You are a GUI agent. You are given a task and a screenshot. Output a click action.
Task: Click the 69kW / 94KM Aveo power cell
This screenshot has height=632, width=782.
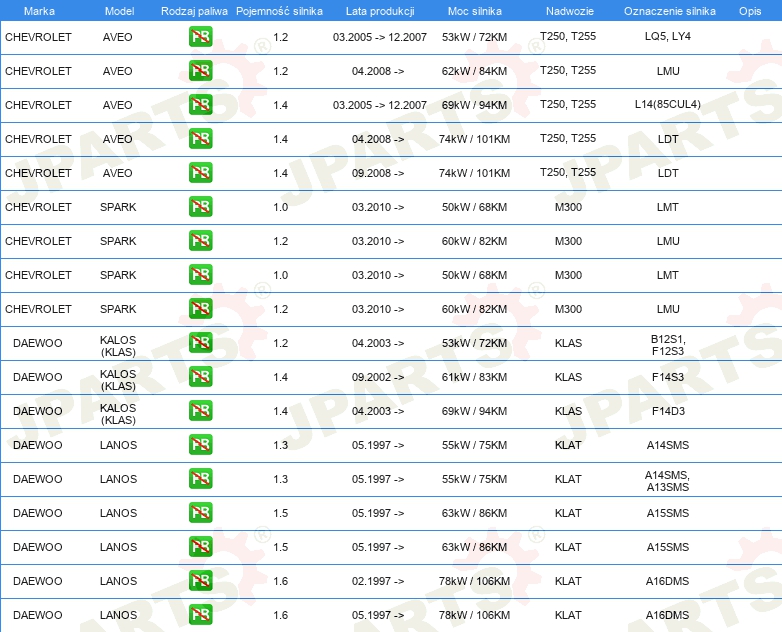click(x=474, y=105)
